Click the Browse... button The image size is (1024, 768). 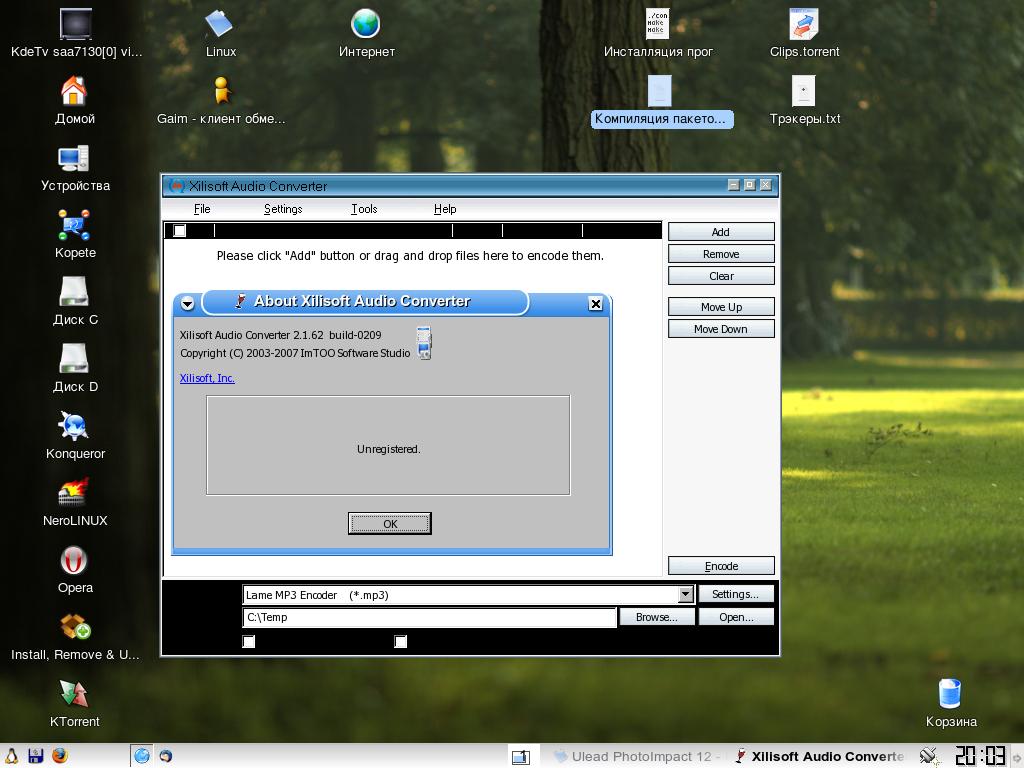pyautogui.click(x=656, y=617)
